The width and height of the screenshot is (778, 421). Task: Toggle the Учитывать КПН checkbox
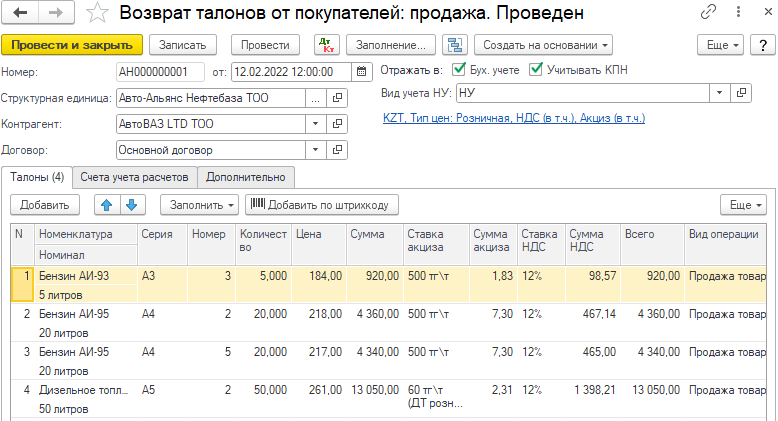tap(536, 70)
